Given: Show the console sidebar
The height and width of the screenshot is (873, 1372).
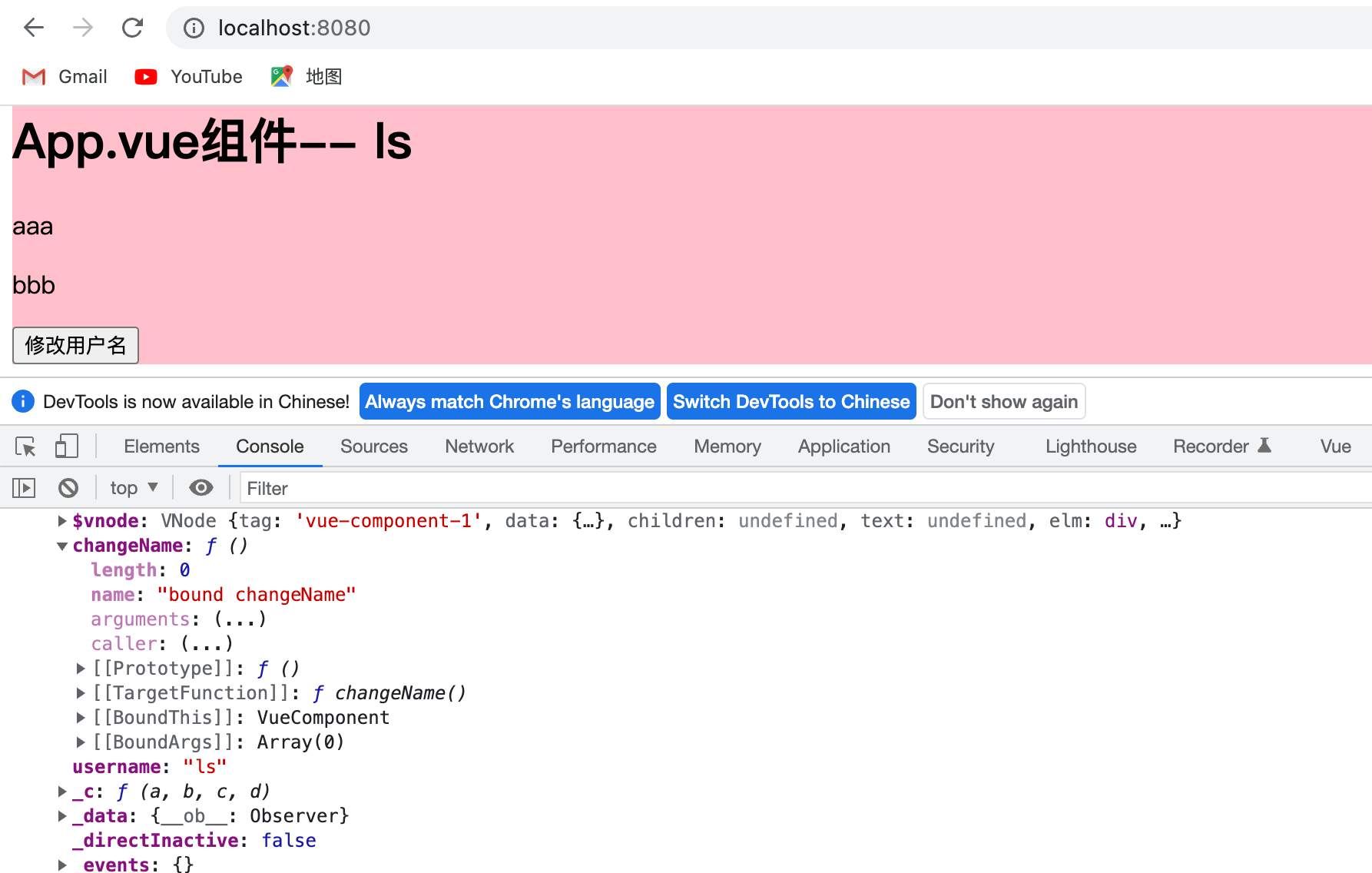Looking at the screenshot, I should [x=23, y=487].
